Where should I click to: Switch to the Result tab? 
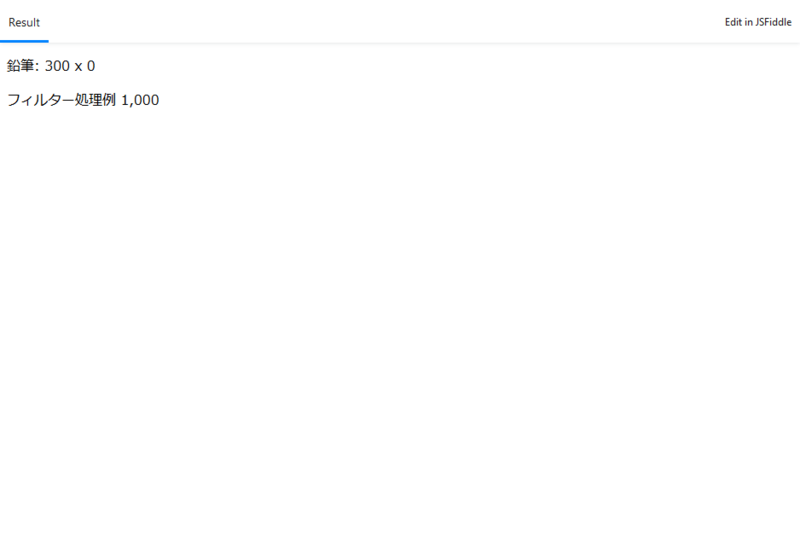click(24, 22)
